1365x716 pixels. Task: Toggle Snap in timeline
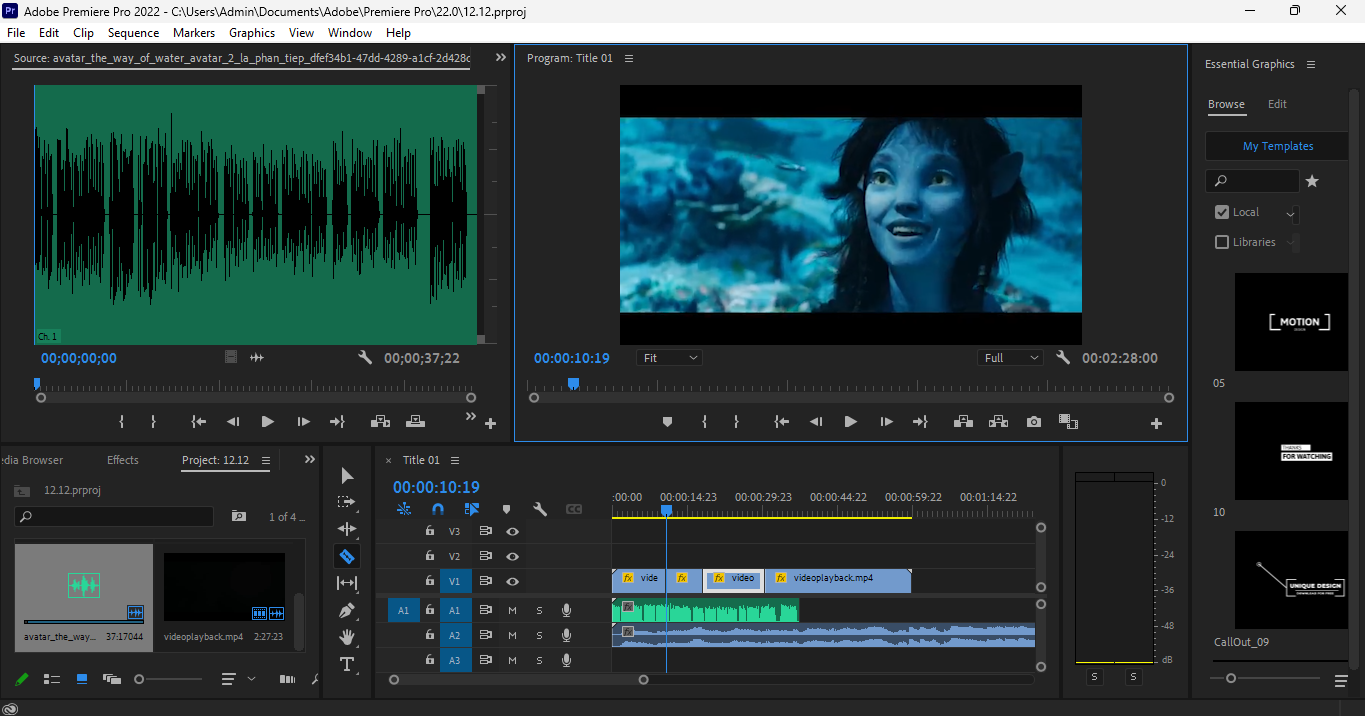pyautogui.click(x=437, y=509)
